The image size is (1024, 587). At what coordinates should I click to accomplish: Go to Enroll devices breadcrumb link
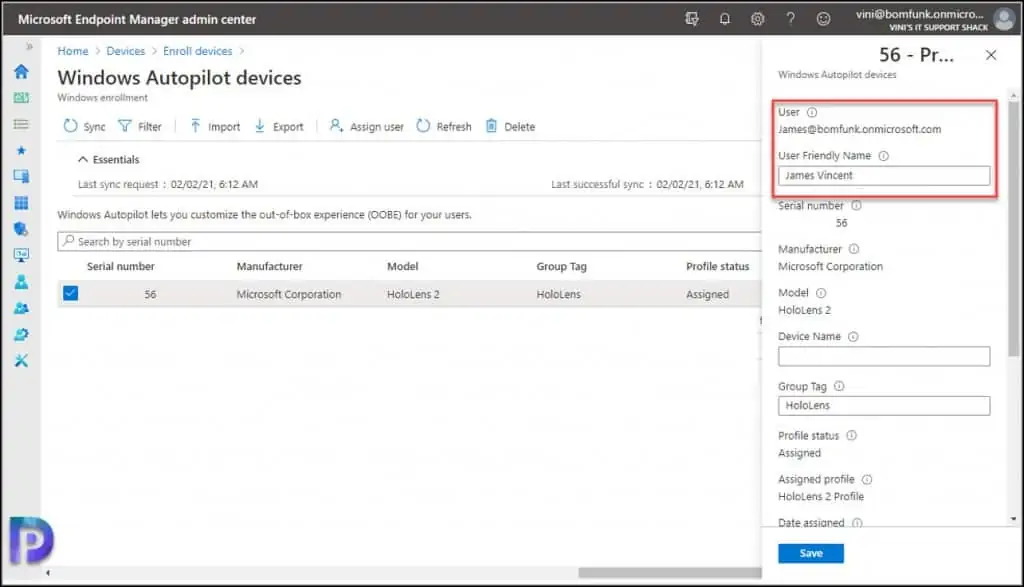(197, 51)
